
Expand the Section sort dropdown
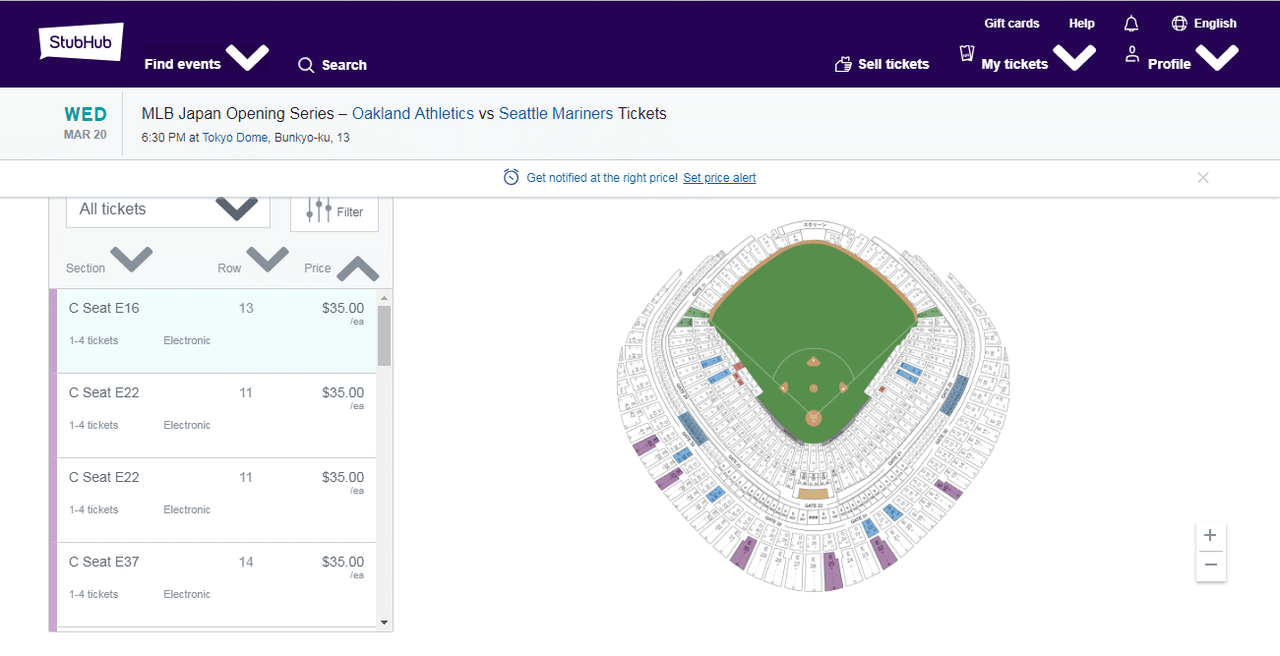click(x=130, y=260)
